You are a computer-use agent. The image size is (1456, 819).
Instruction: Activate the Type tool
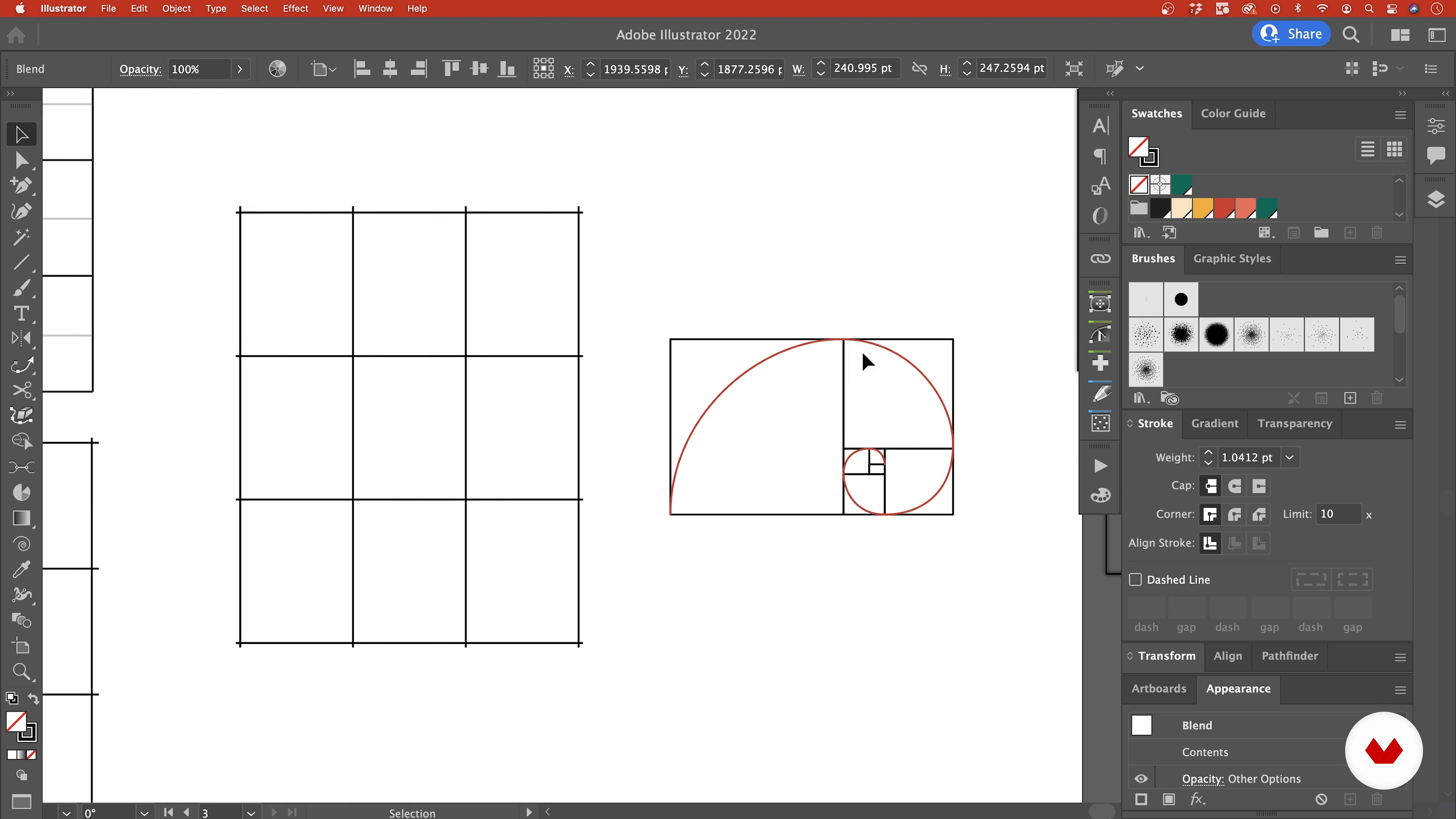click(22, 313)
